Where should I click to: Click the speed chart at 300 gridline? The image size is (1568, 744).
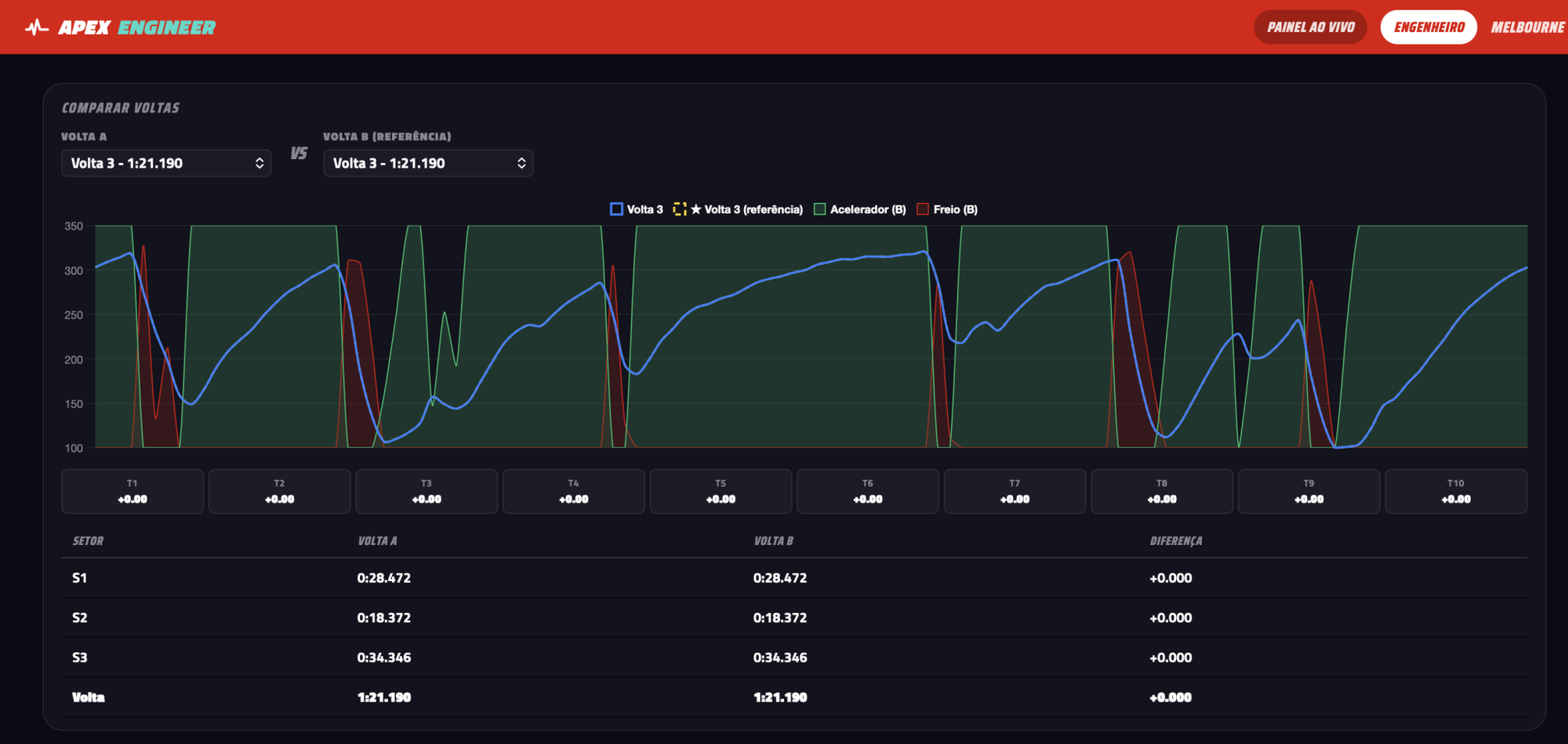(x=811, y=270)
